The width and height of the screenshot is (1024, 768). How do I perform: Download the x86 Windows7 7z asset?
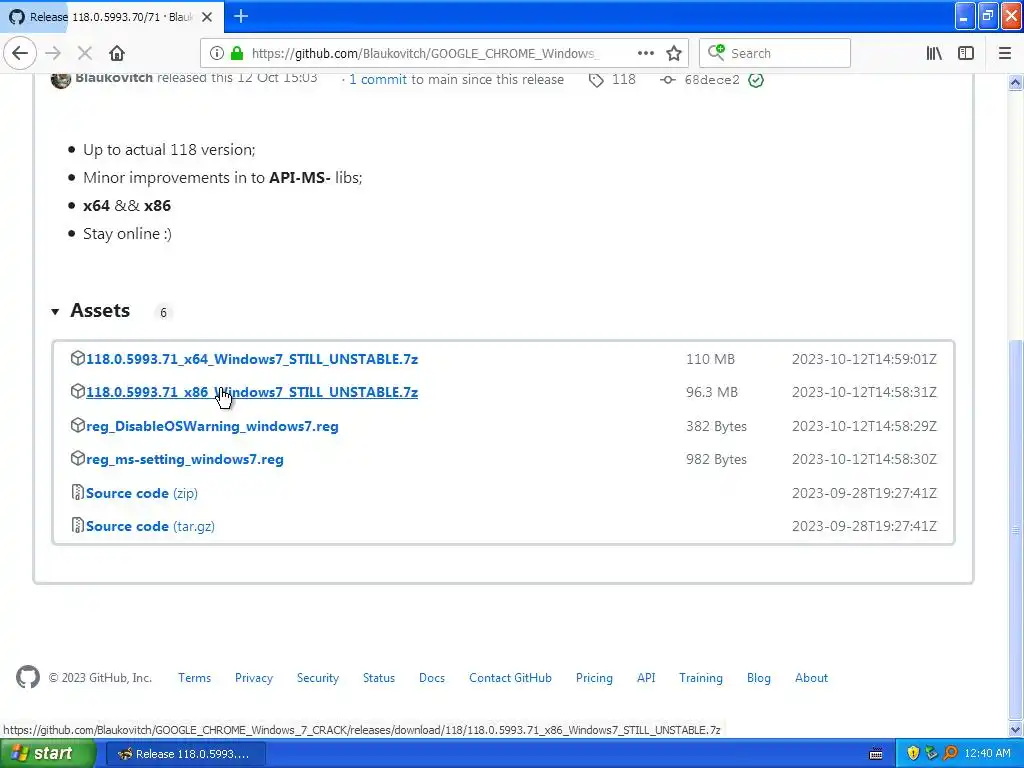pos(251,392)
